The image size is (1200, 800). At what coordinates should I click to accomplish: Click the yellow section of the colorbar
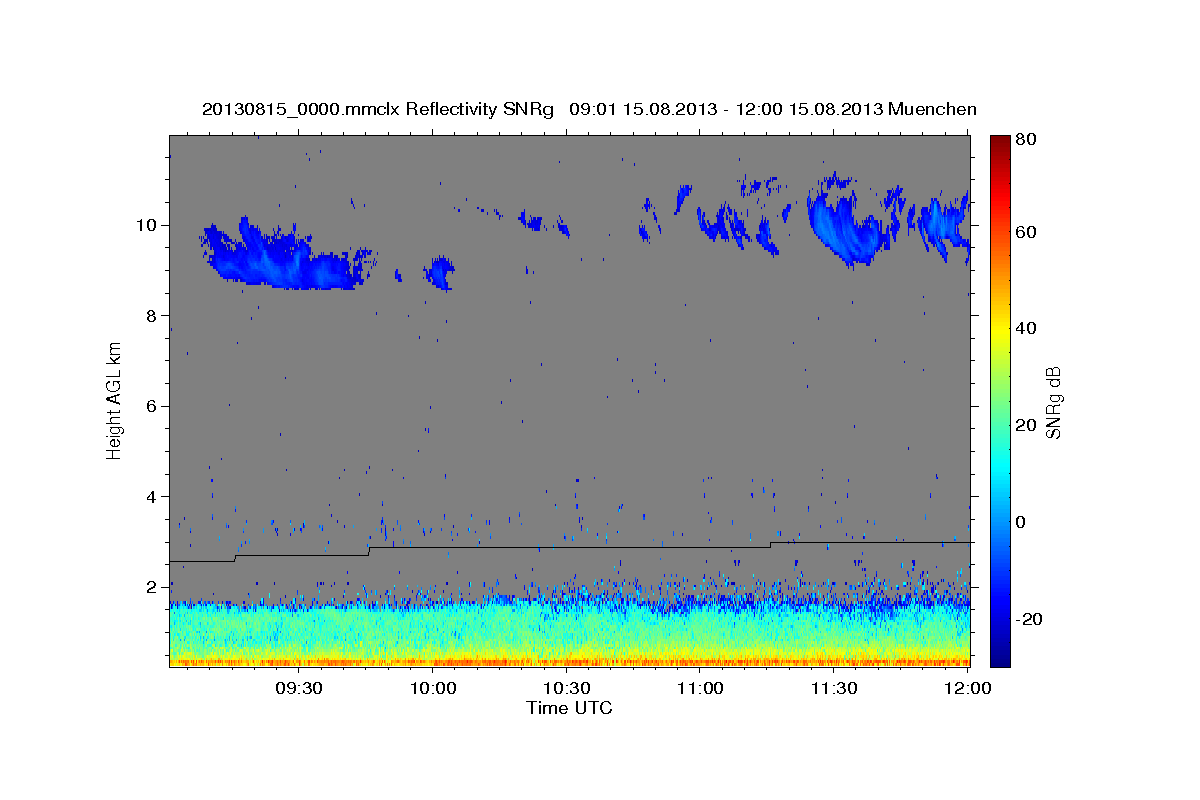coord(999,336)
